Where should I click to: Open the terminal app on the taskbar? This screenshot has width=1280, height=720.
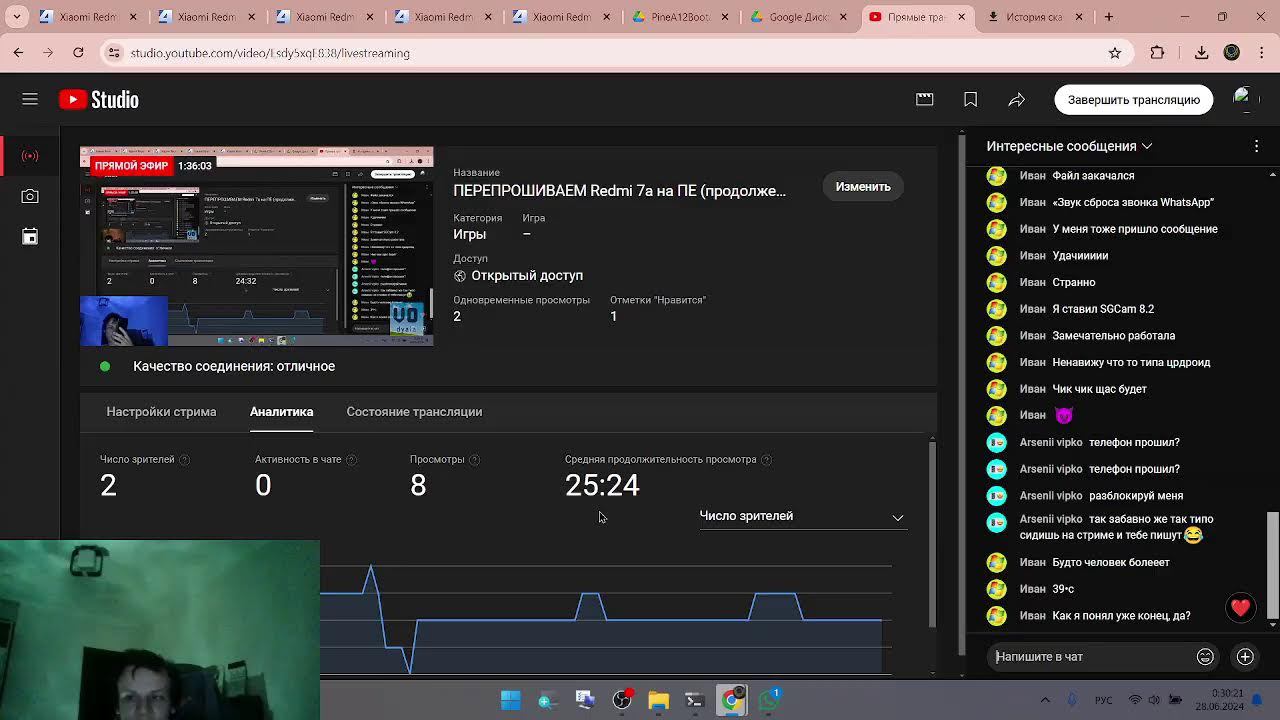[x=695, y=700]
